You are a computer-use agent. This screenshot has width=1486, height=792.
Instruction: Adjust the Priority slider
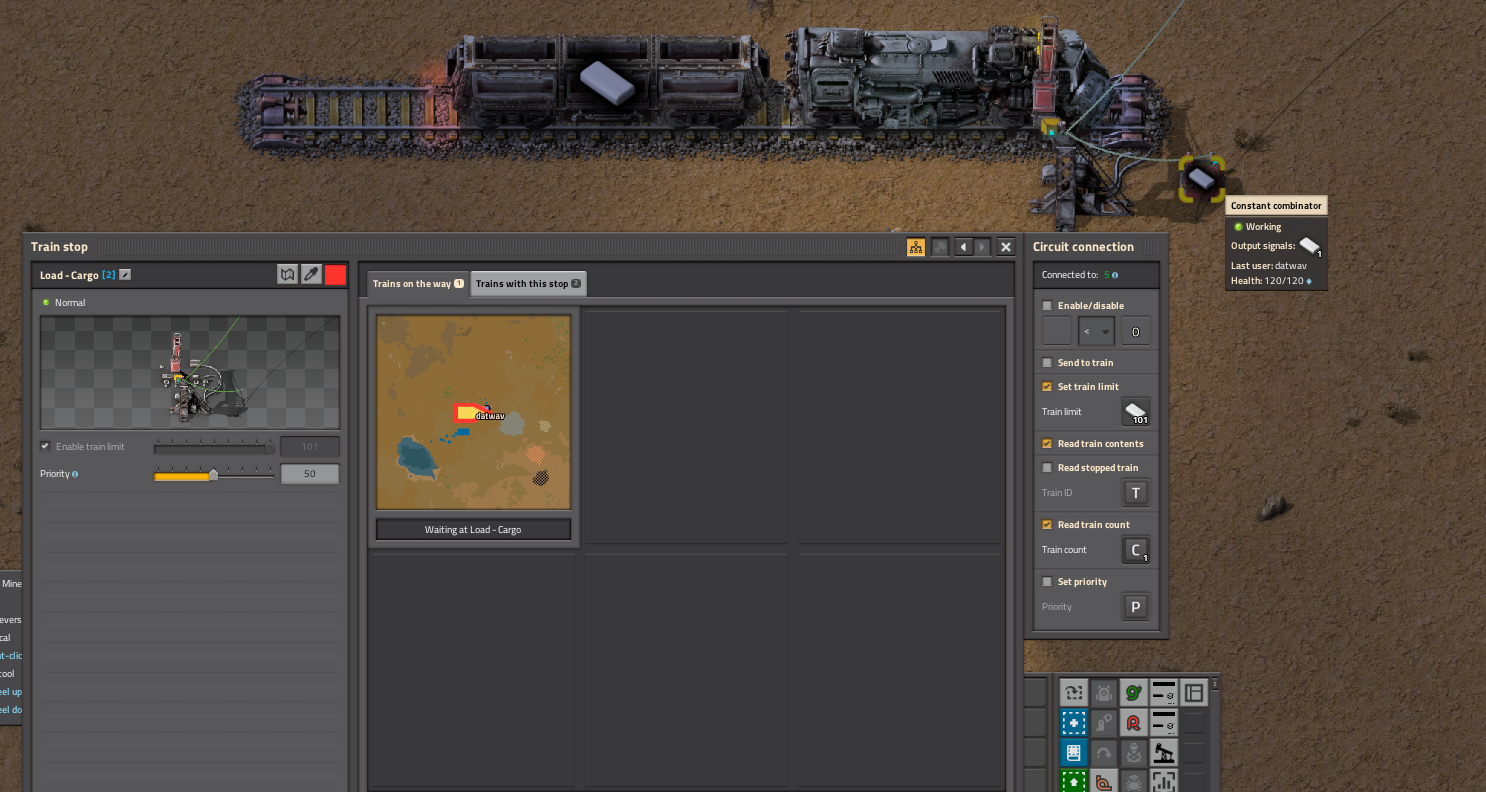[214, 475]
